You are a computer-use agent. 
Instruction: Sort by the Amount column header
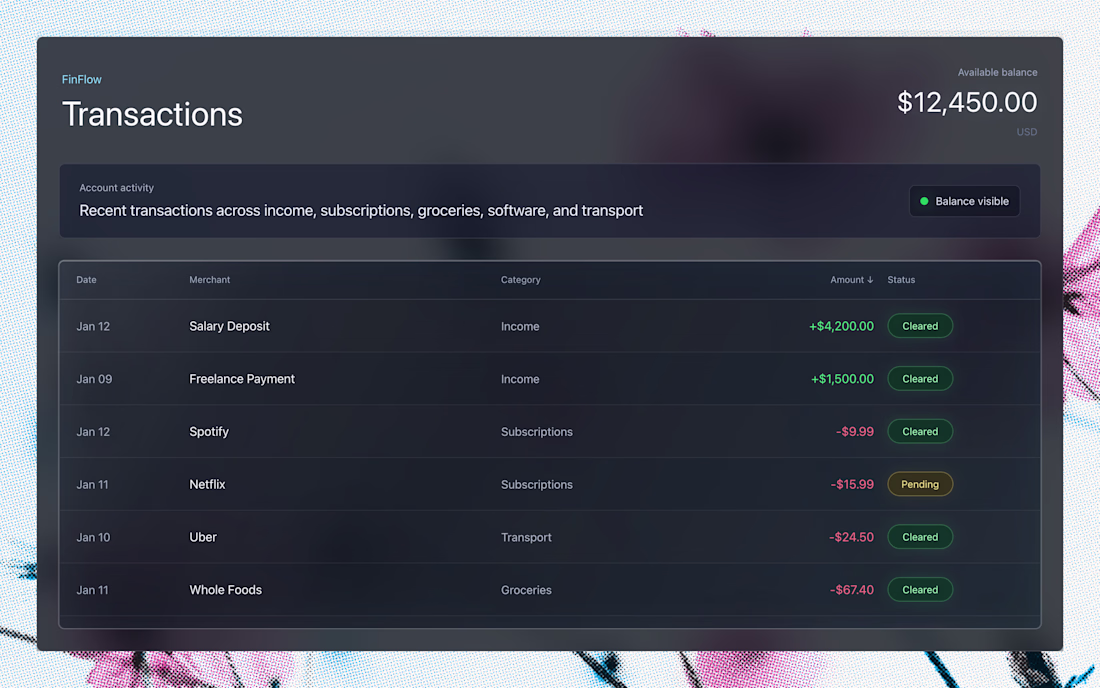tap(852, 280)
